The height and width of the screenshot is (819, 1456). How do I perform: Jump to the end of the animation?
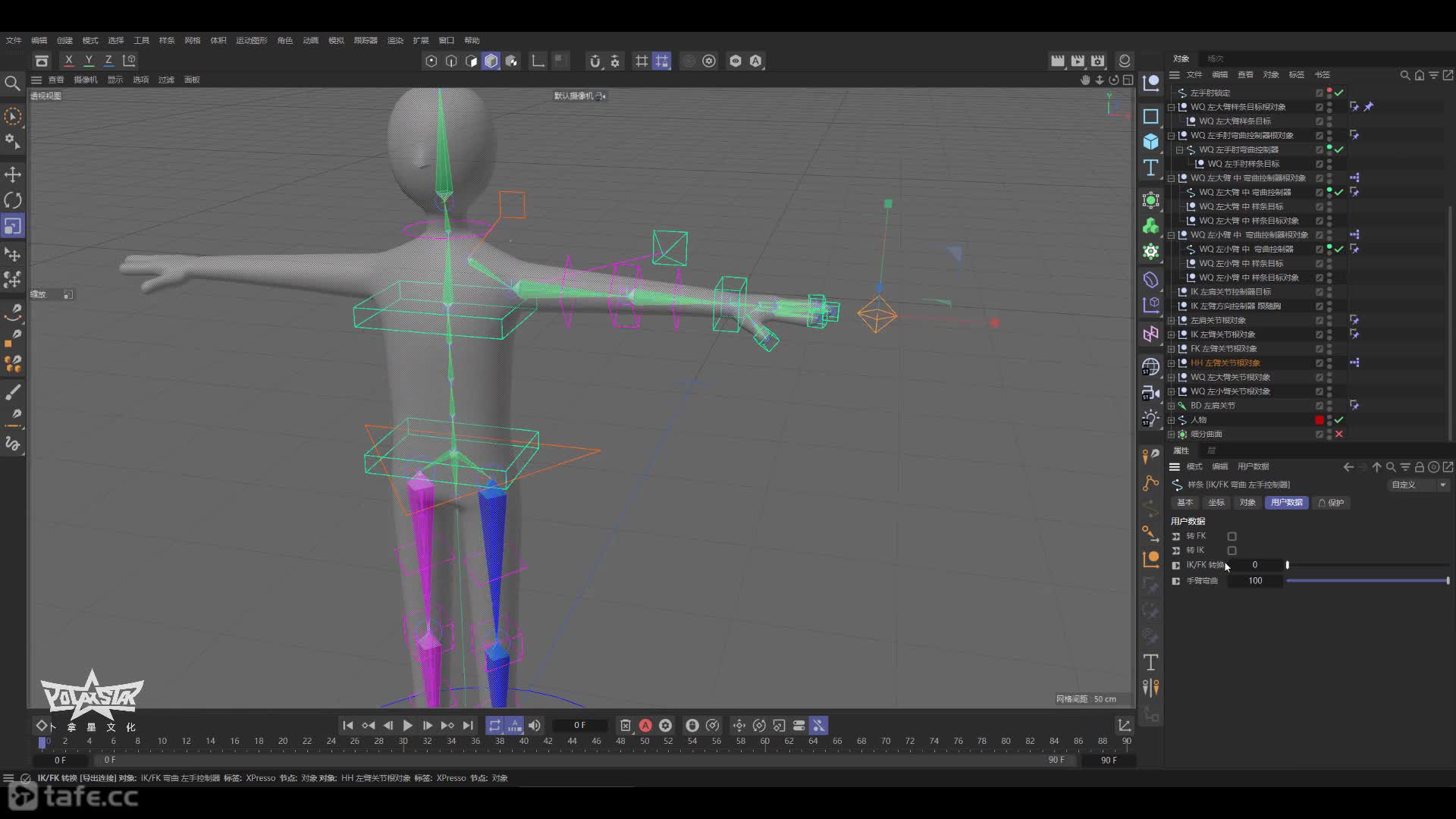coord(468,726)
